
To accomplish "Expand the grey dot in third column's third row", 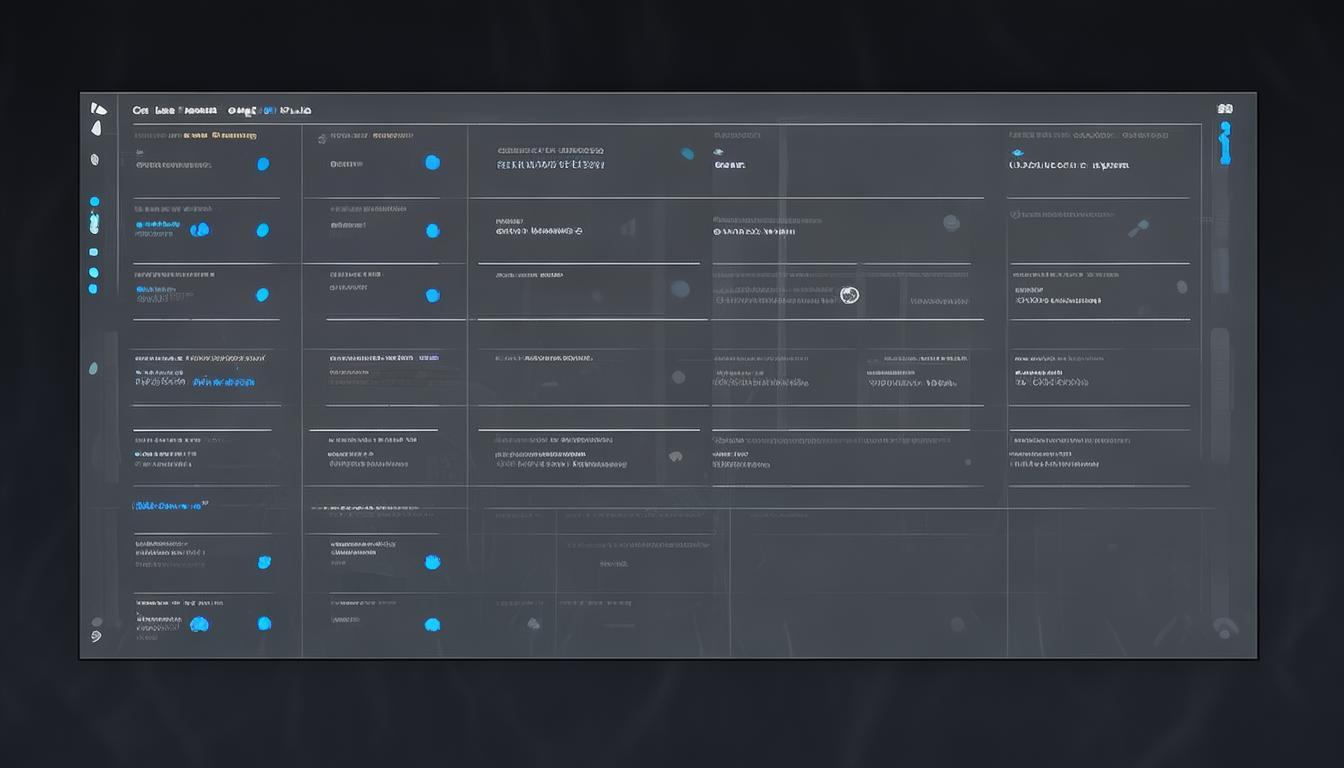I will [x=680, y=289].
